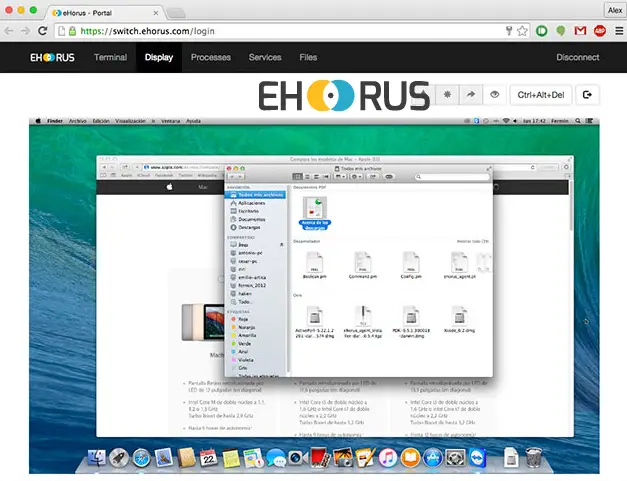The image size is (627, 481).
Task: Open Finder from the remote dock
Action: [97, 458]
